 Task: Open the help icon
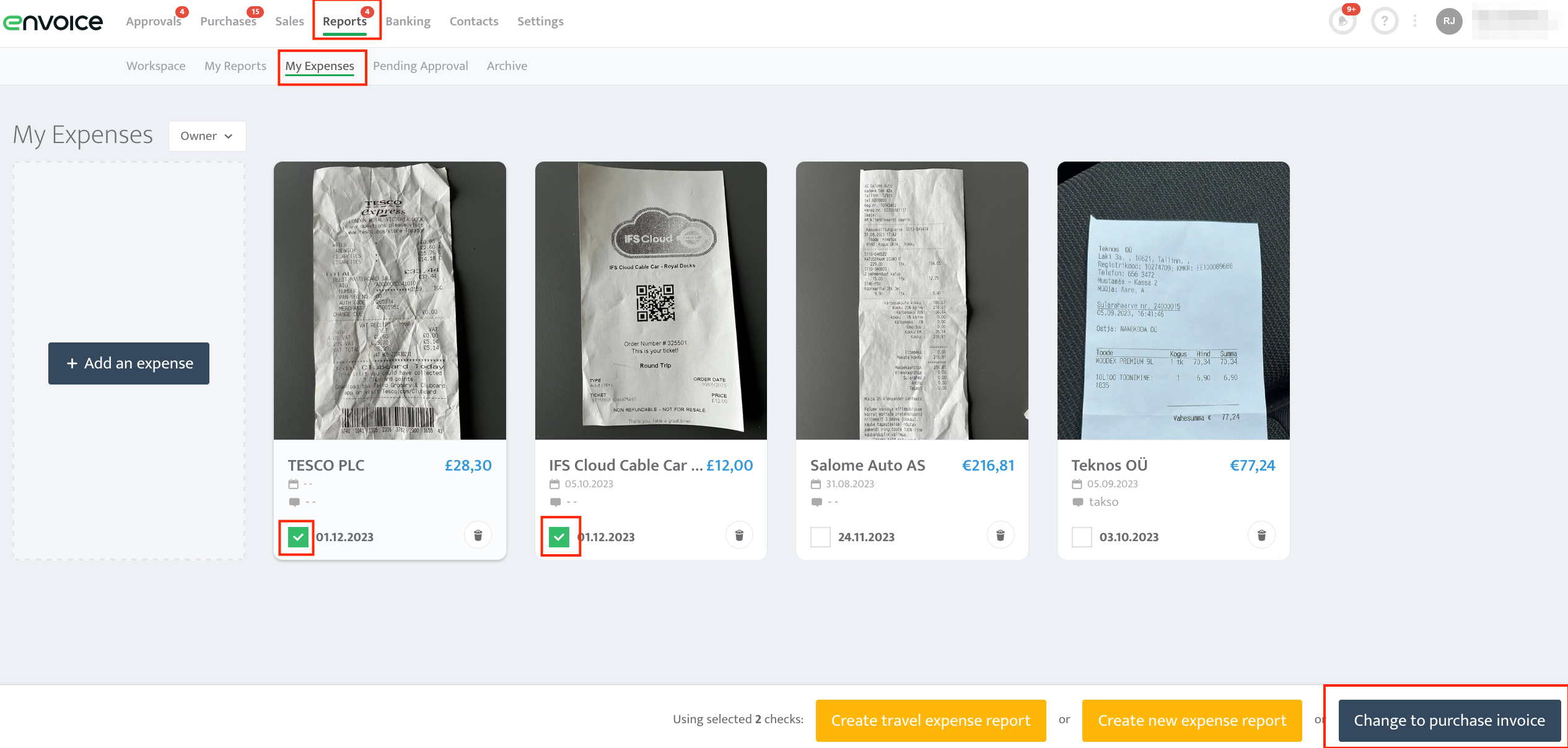(1385, 20)
